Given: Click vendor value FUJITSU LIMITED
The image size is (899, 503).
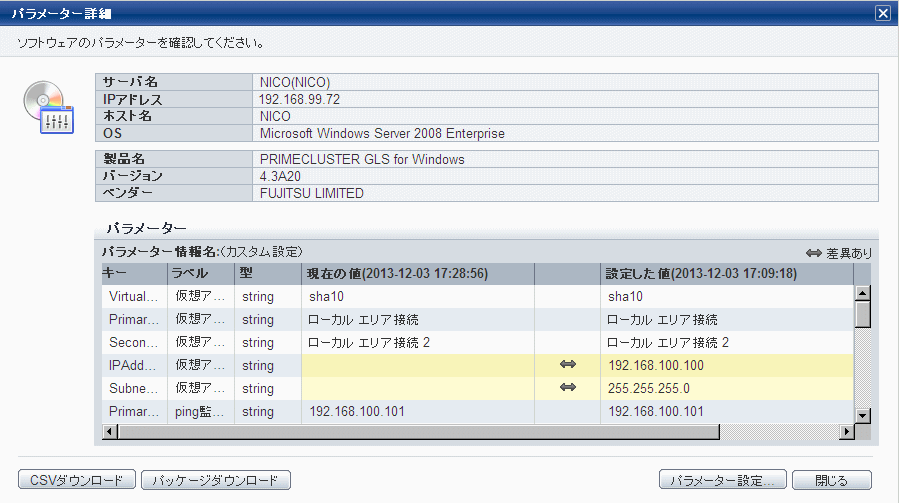Looking at the screenshot, I should 311,193.
